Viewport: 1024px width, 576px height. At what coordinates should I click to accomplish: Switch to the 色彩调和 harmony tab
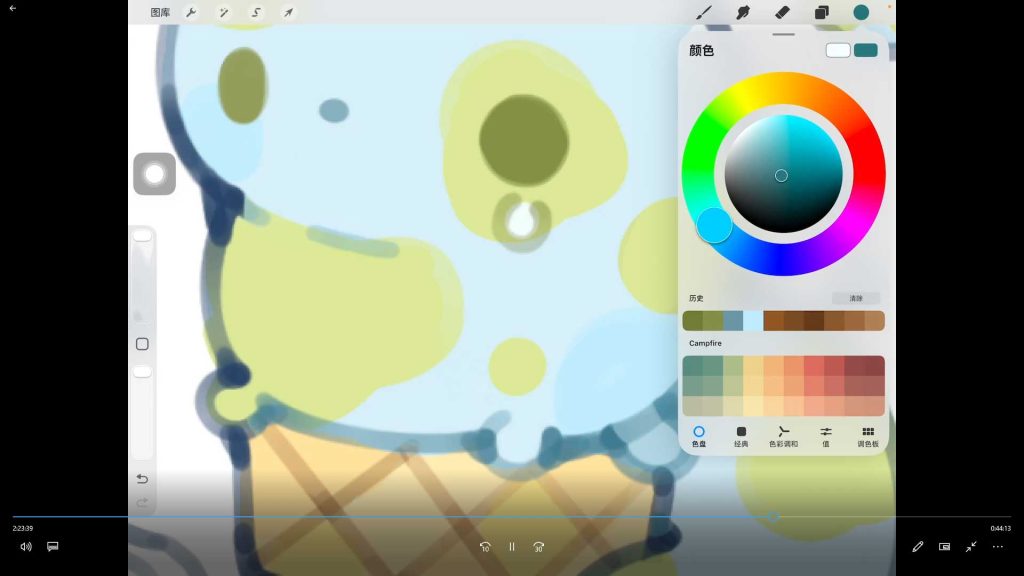click(784, 436)
